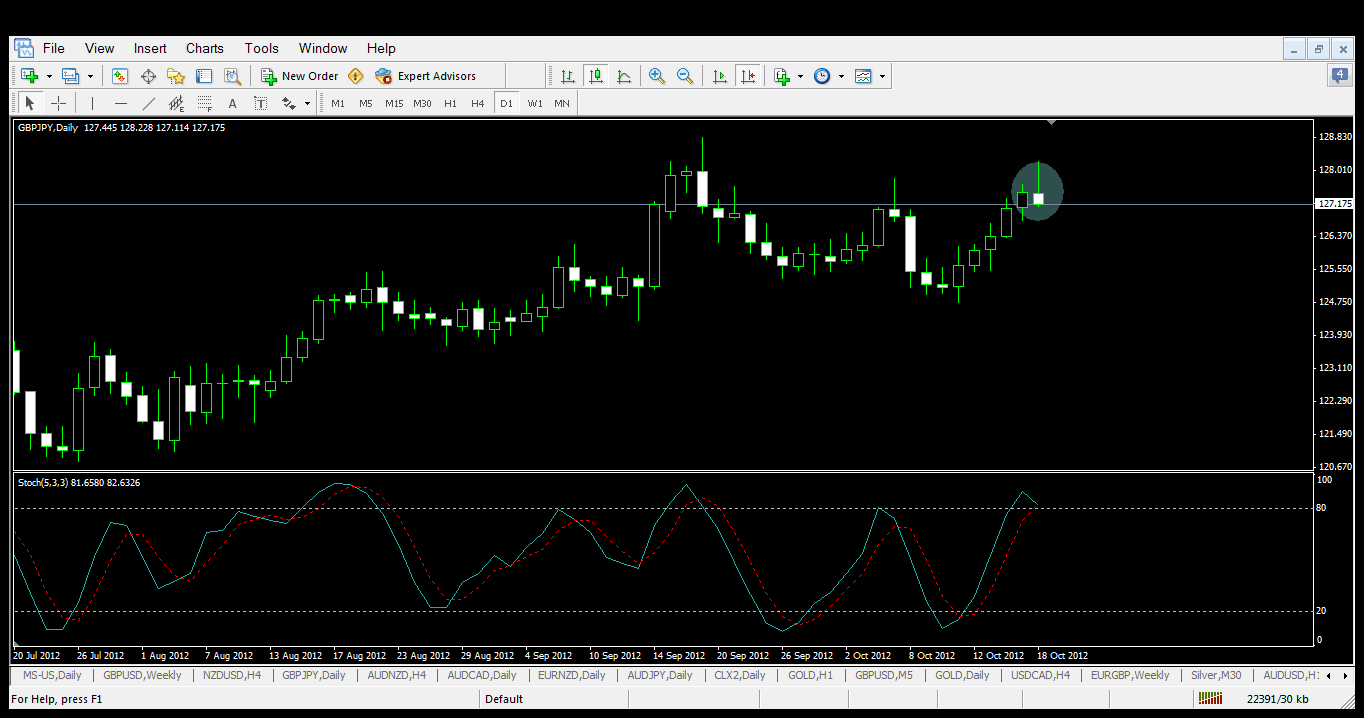The image size is (1364, 718).
Task: Click the connection status bars indicator
Action: [1209, 699]
